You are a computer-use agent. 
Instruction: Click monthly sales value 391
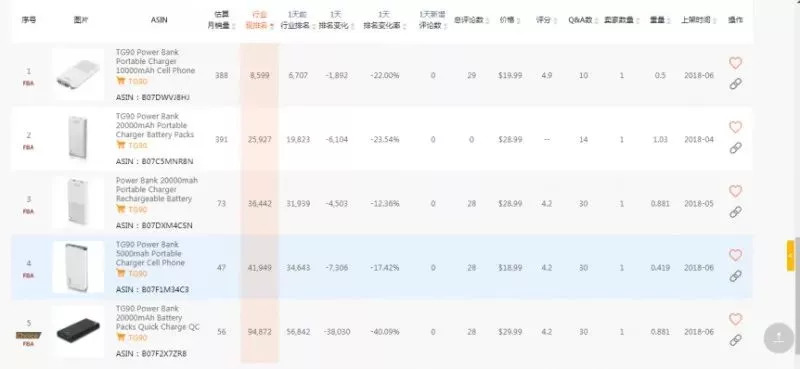221,139
